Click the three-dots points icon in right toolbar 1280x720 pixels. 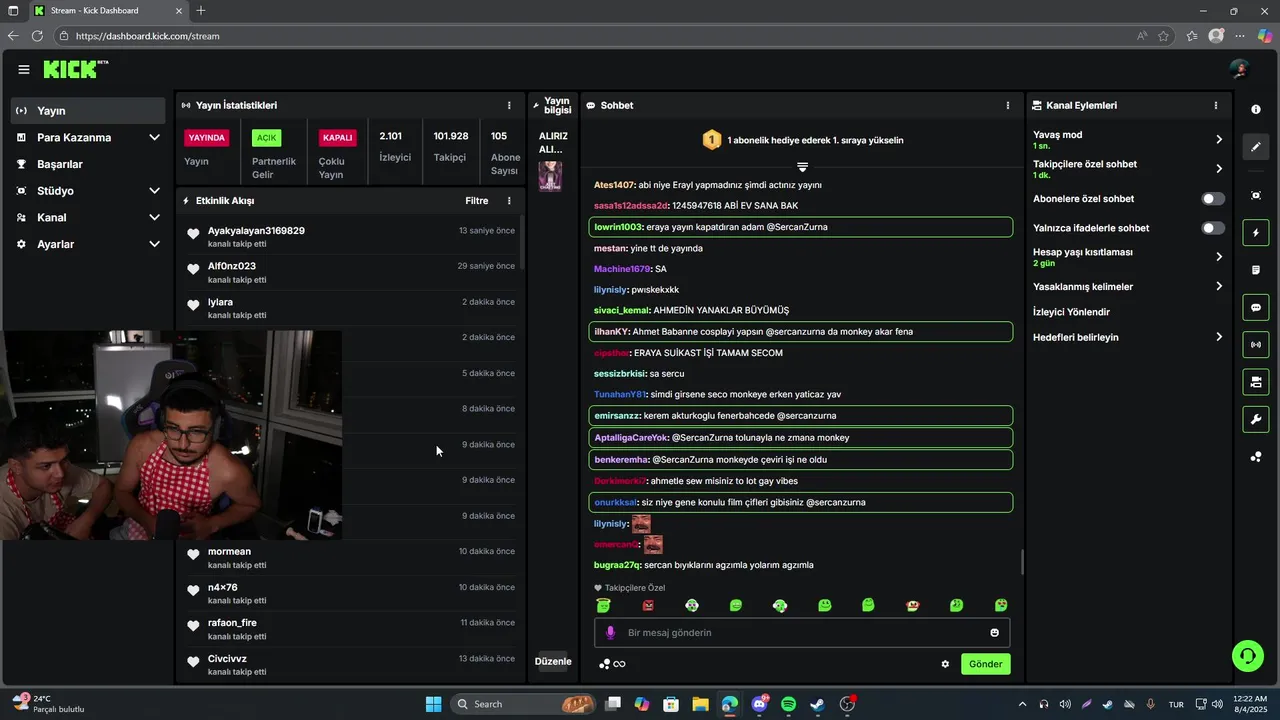(x=1256, y=457)
